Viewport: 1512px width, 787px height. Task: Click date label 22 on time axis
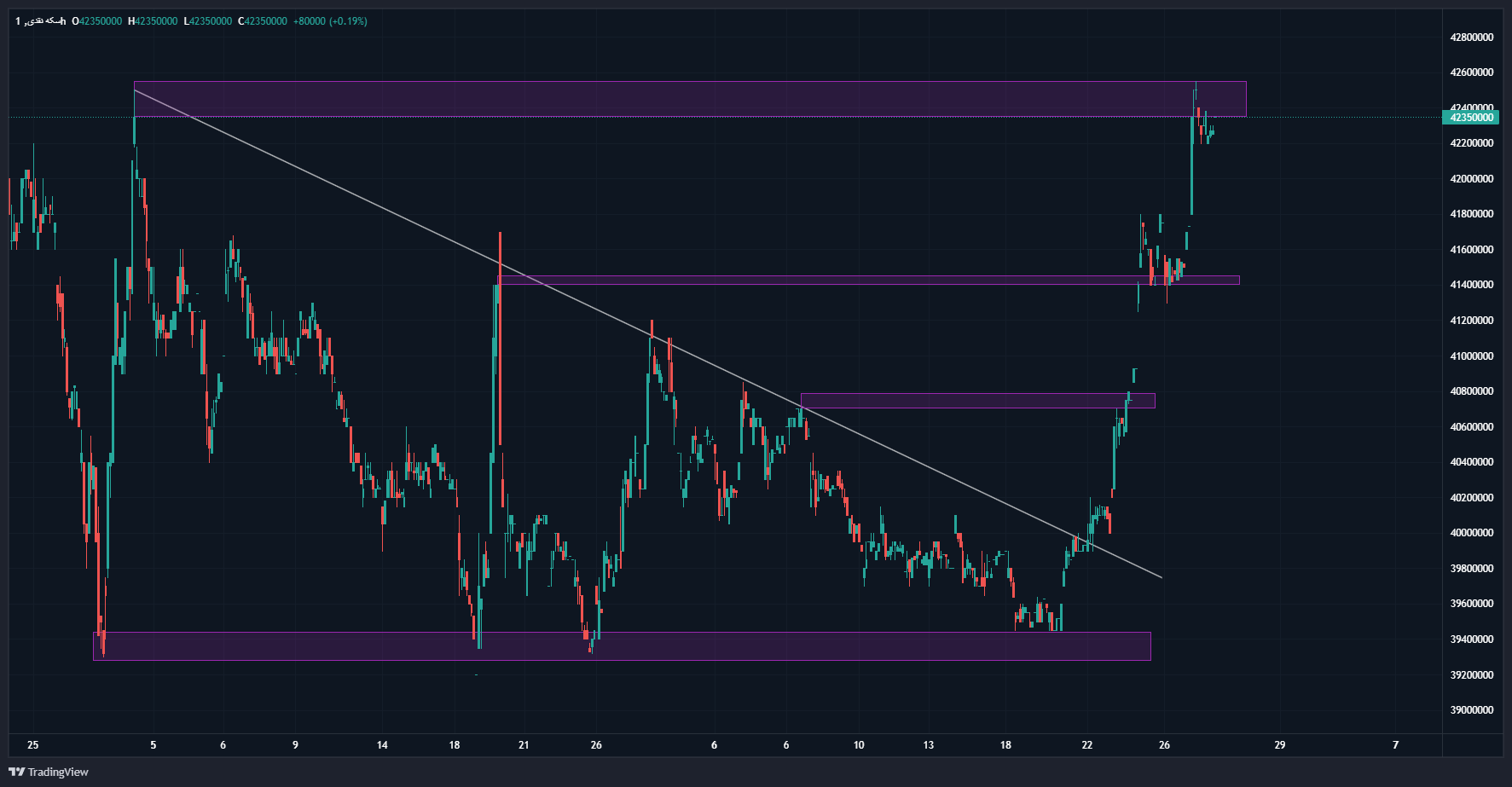coord(1086,745)
